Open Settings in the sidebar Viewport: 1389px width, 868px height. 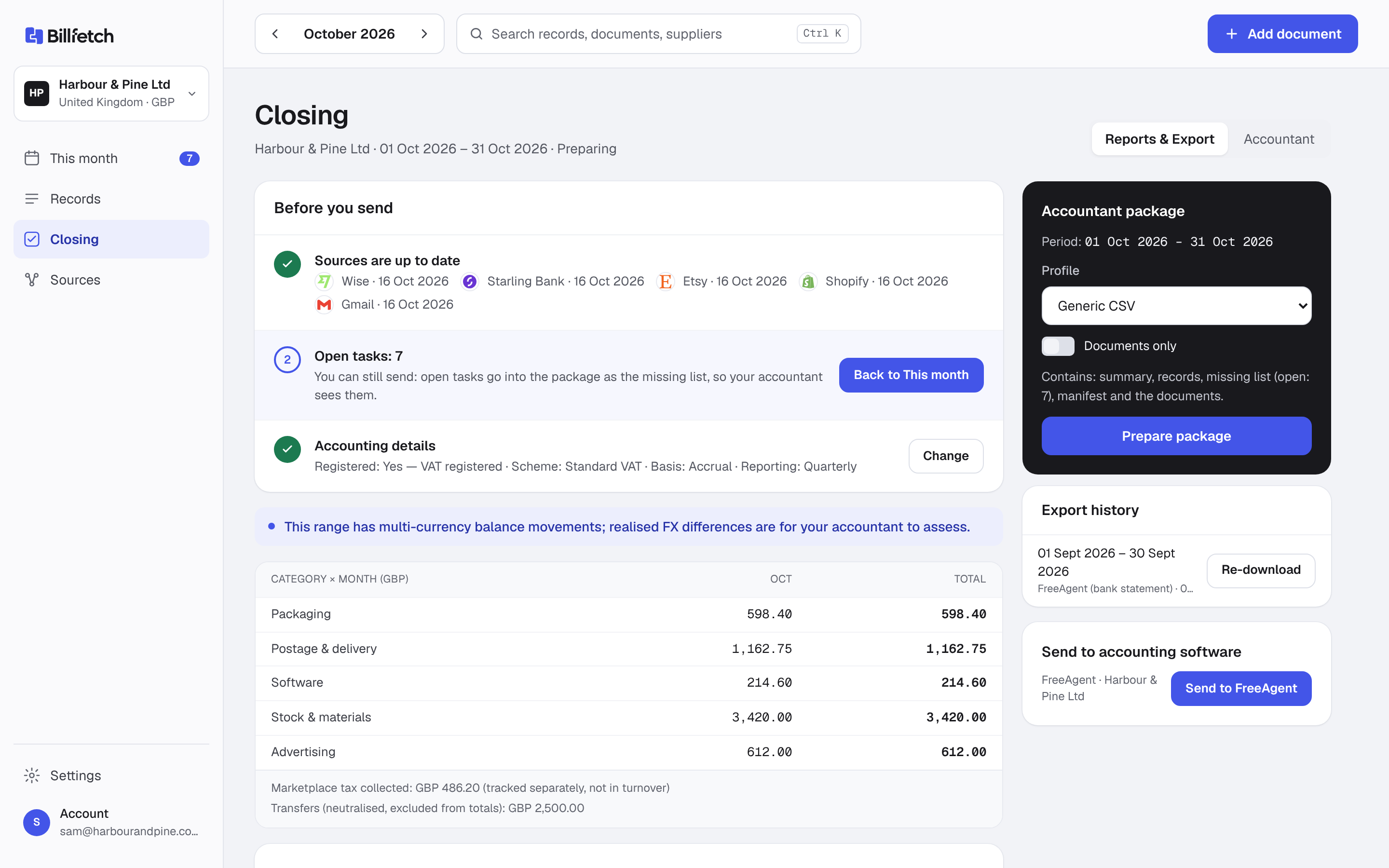coord(111,775)
